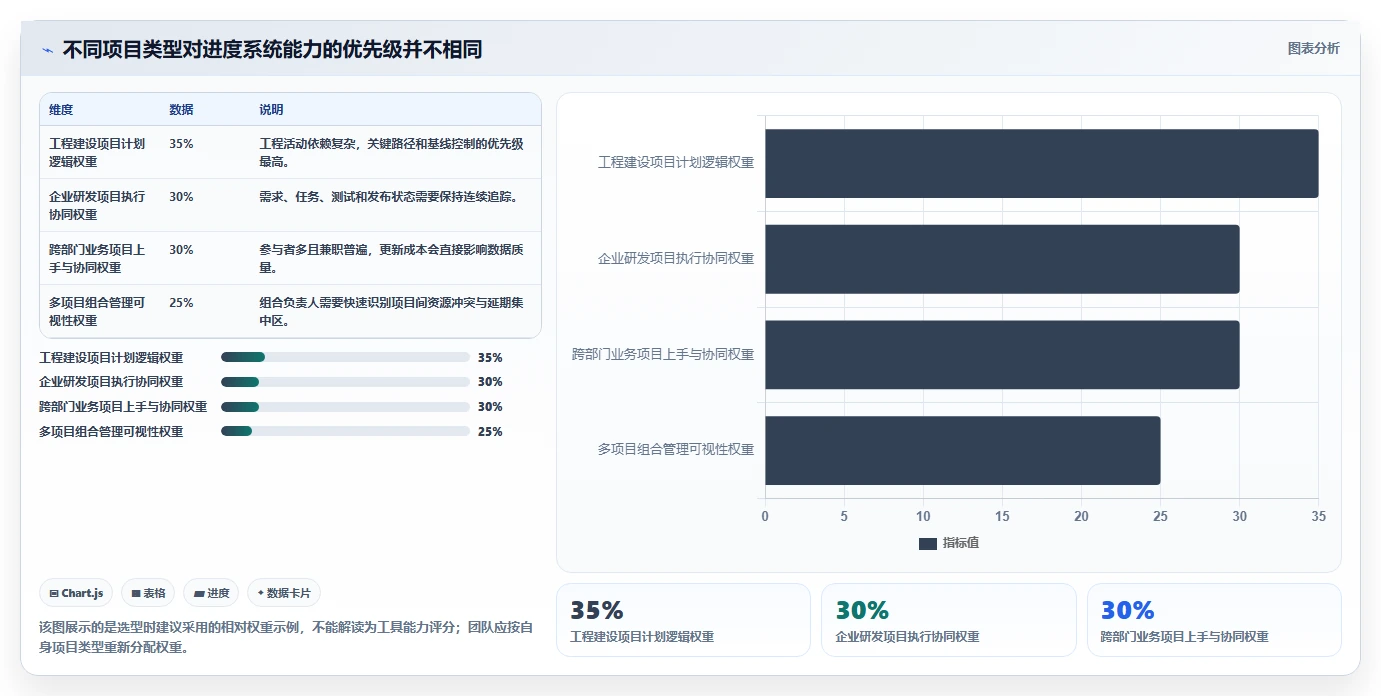Click the 35% value in table
Viewport: 1381px width, 696px height.
click(x=181, y=144)
